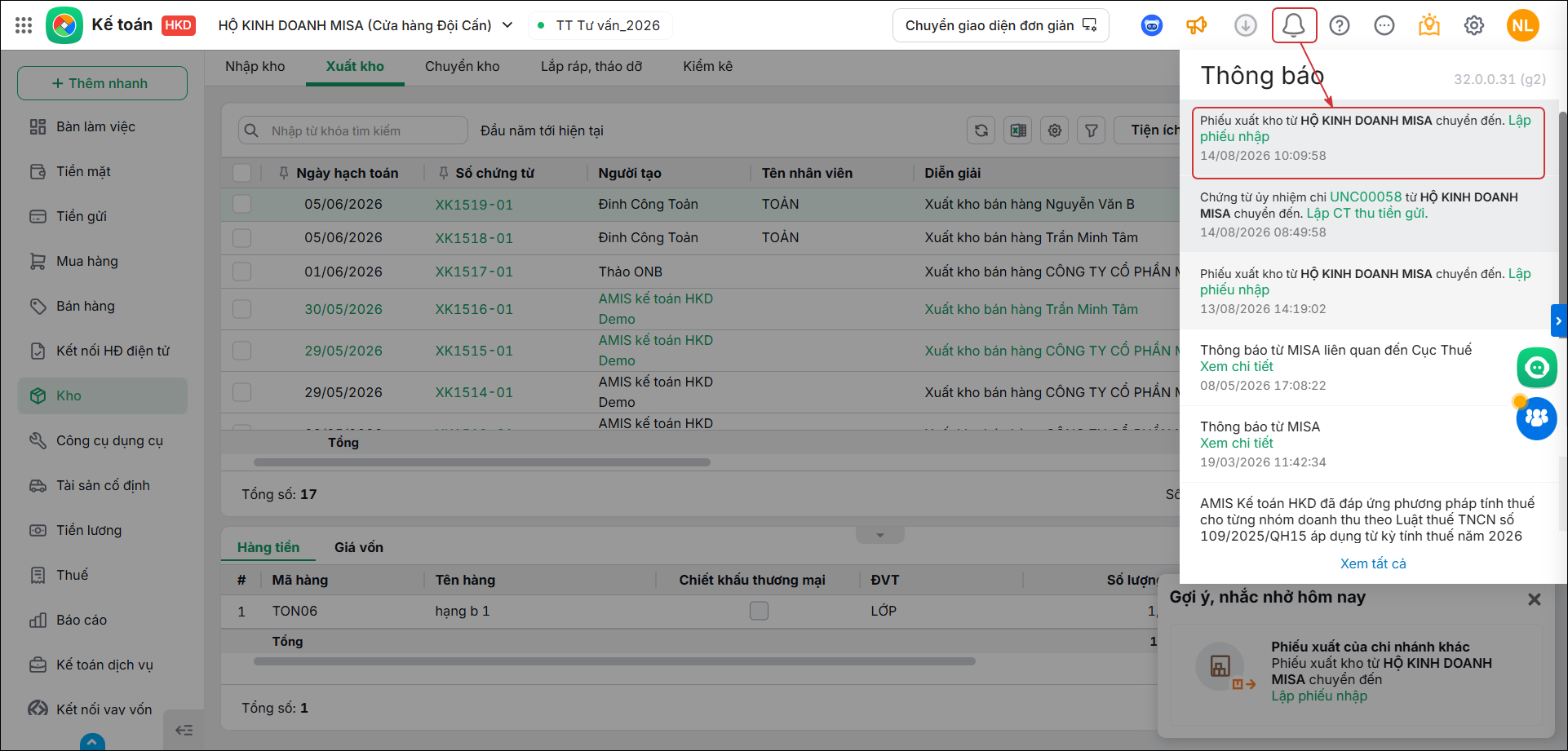Switch to Chuyển kho tab

point(462,66)
